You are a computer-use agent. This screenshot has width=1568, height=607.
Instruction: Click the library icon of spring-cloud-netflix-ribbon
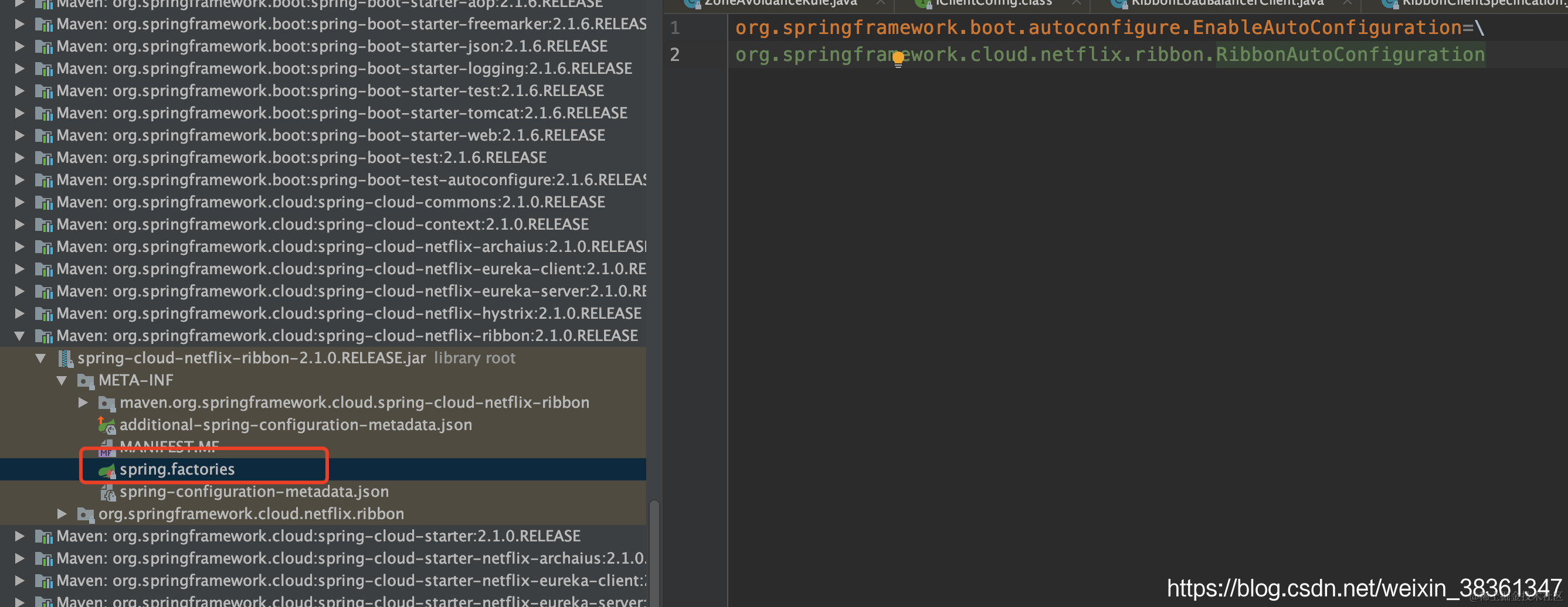(44, 336)
